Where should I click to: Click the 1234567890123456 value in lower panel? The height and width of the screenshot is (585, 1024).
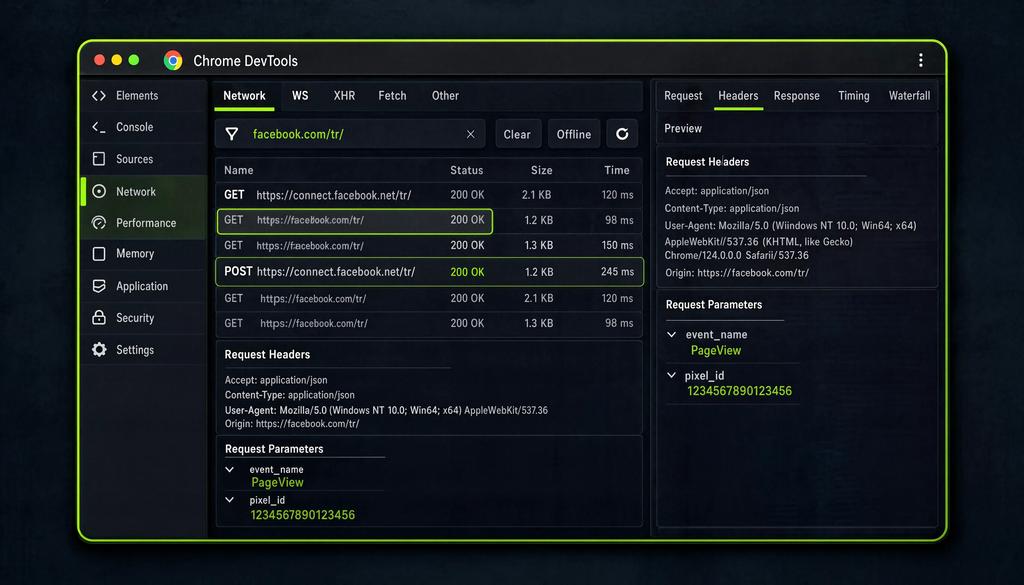302,515
